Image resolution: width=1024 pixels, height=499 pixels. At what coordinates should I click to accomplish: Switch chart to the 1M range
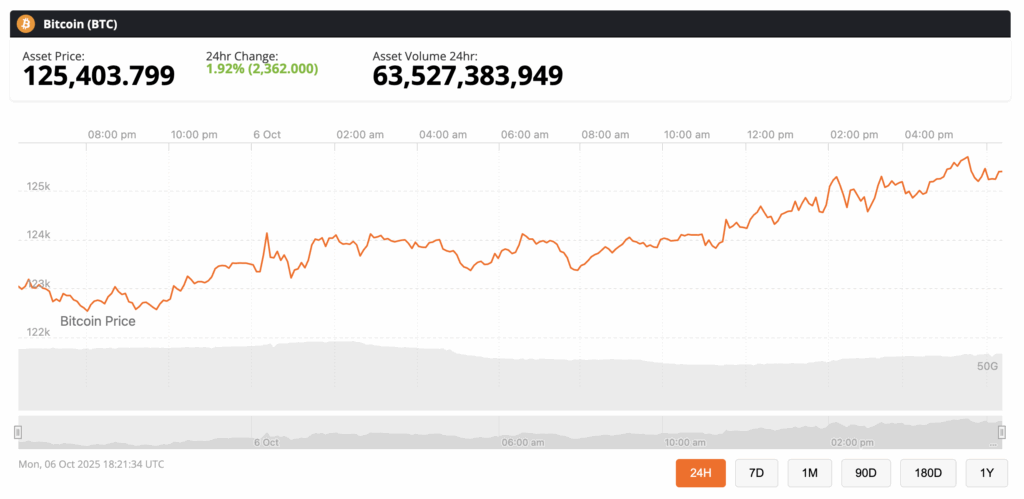point(810,472)
